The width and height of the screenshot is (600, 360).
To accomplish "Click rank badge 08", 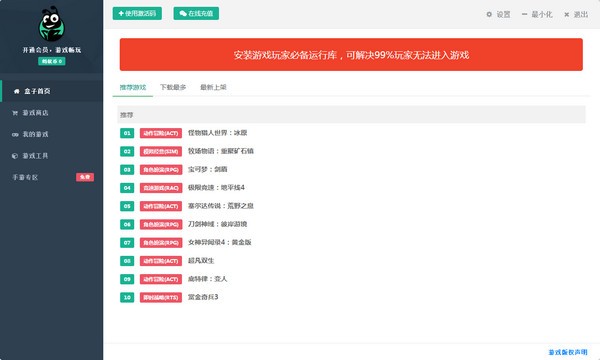I will [127, 261].
